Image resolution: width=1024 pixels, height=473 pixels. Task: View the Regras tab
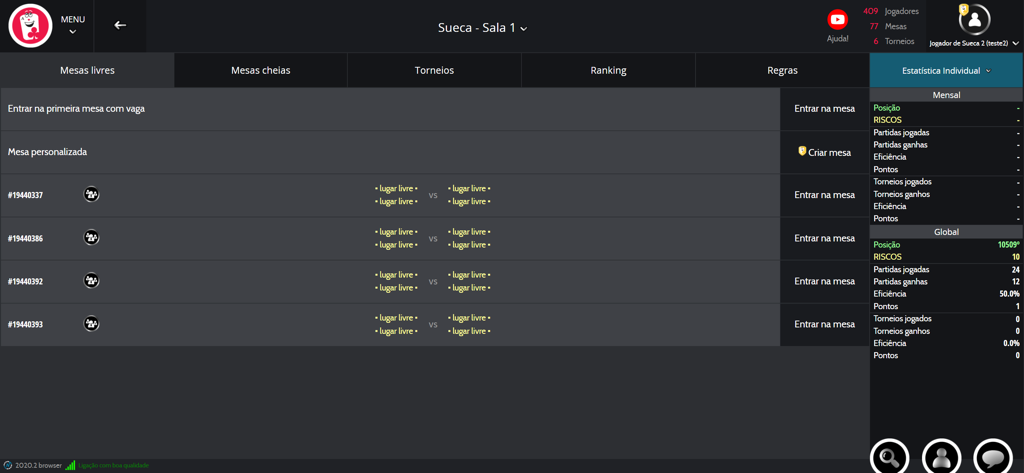coord(782,71)
